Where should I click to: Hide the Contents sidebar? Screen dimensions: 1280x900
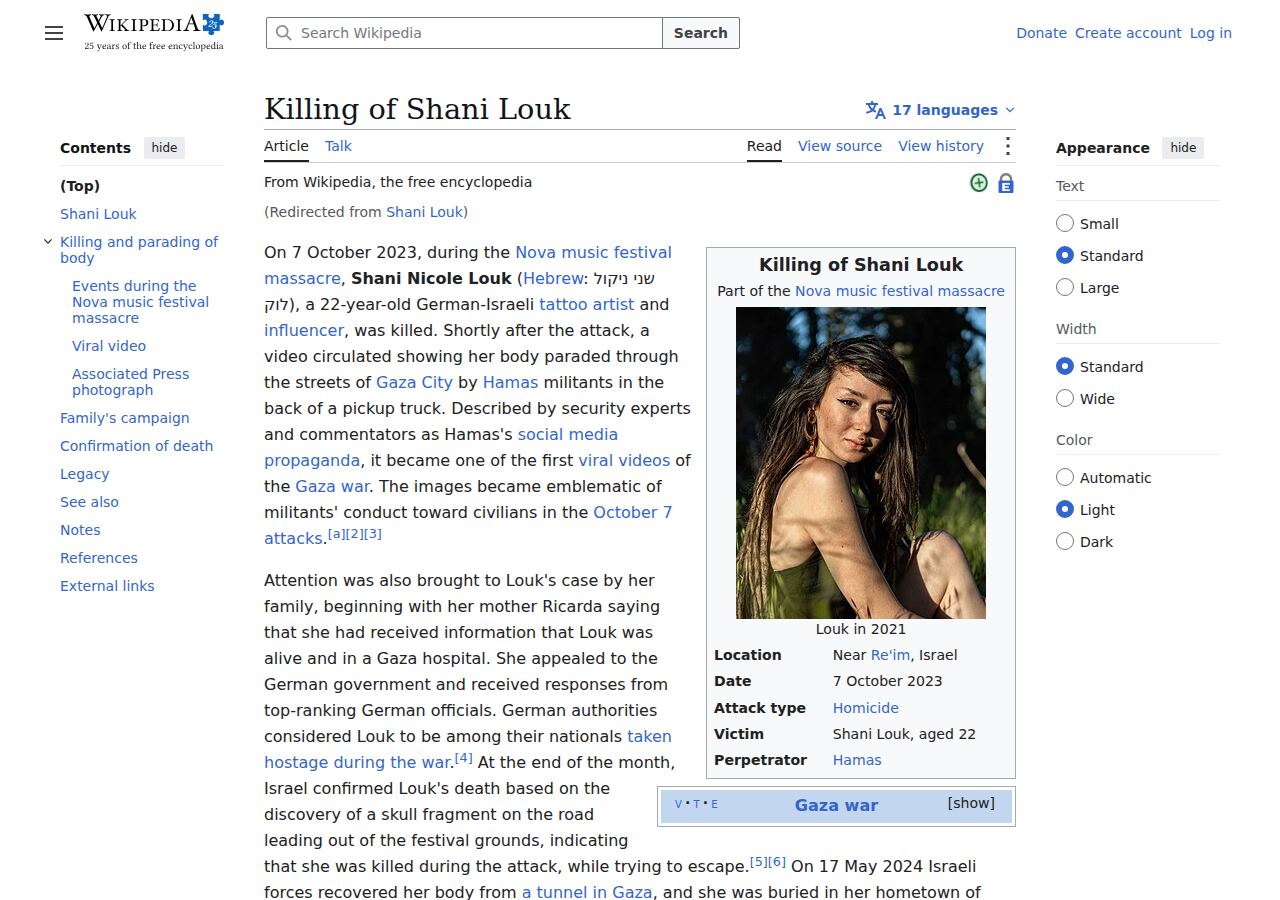(x=164, y=148)
